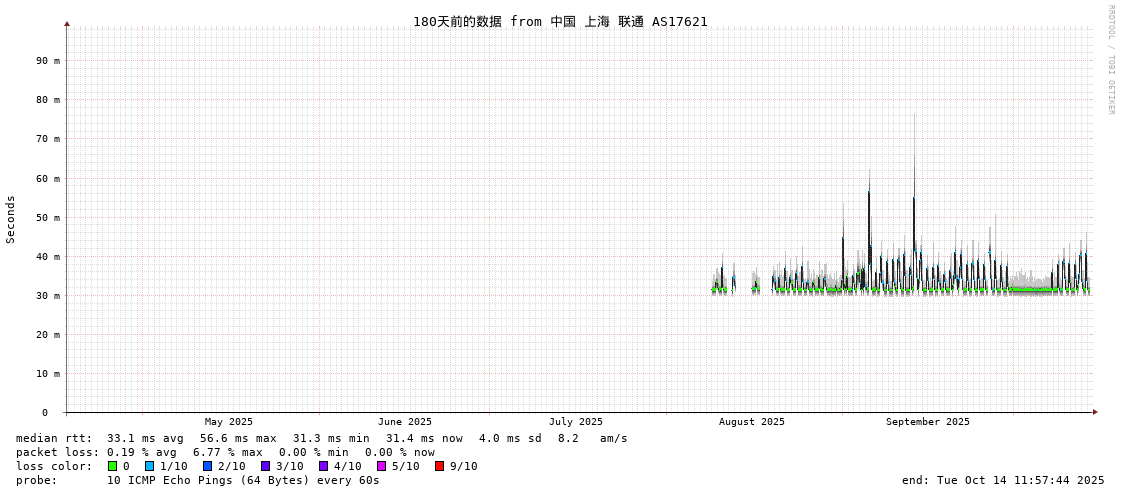Select the blue 2/10 loss swatch
The height and width of the screenshot is (494, 1121).
208,466
